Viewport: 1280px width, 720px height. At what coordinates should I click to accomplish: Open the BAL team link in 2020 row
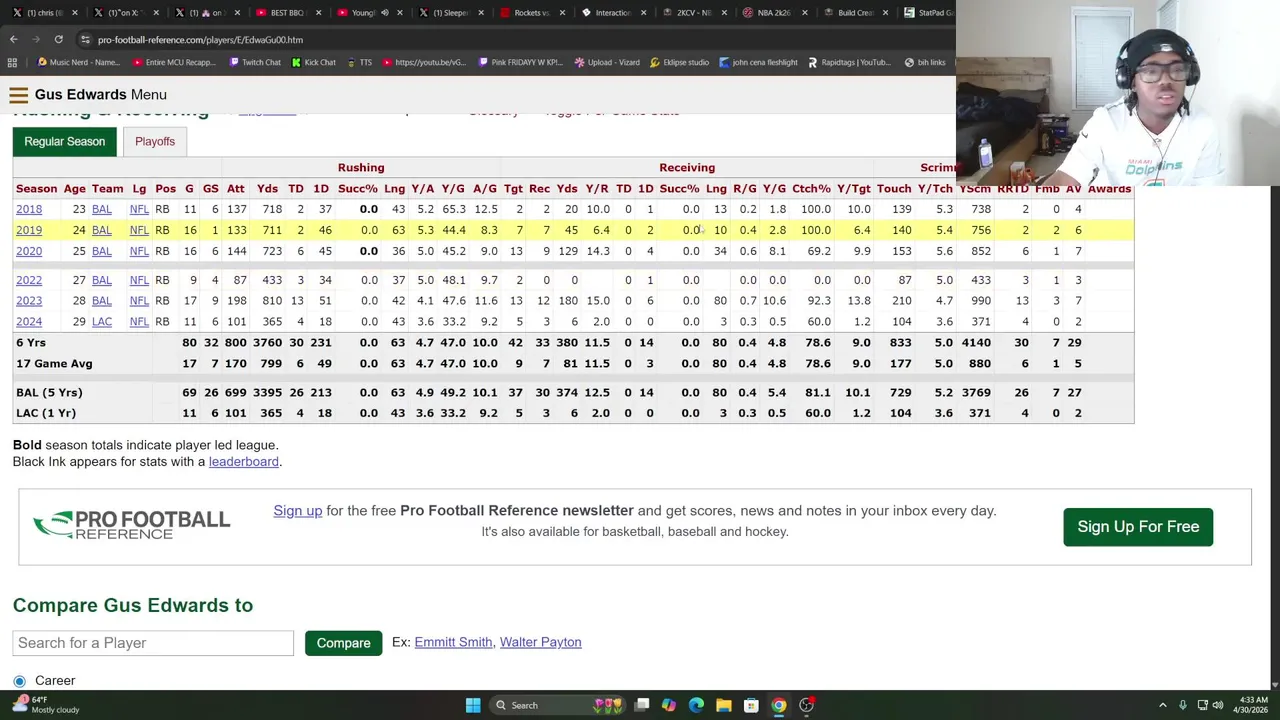(102, 251)
